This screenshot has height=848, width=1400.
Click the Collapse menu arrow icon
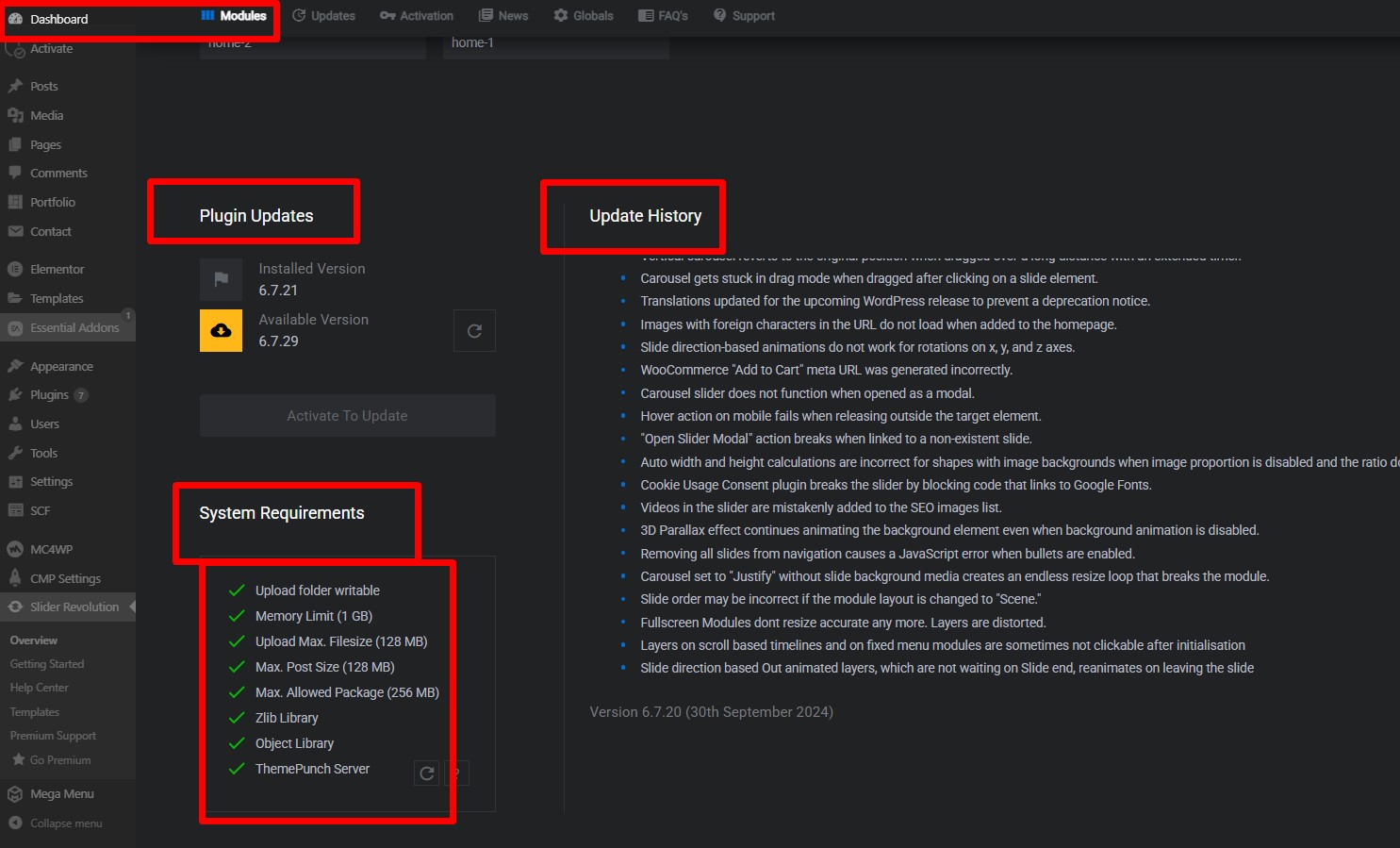pos(15,823)
